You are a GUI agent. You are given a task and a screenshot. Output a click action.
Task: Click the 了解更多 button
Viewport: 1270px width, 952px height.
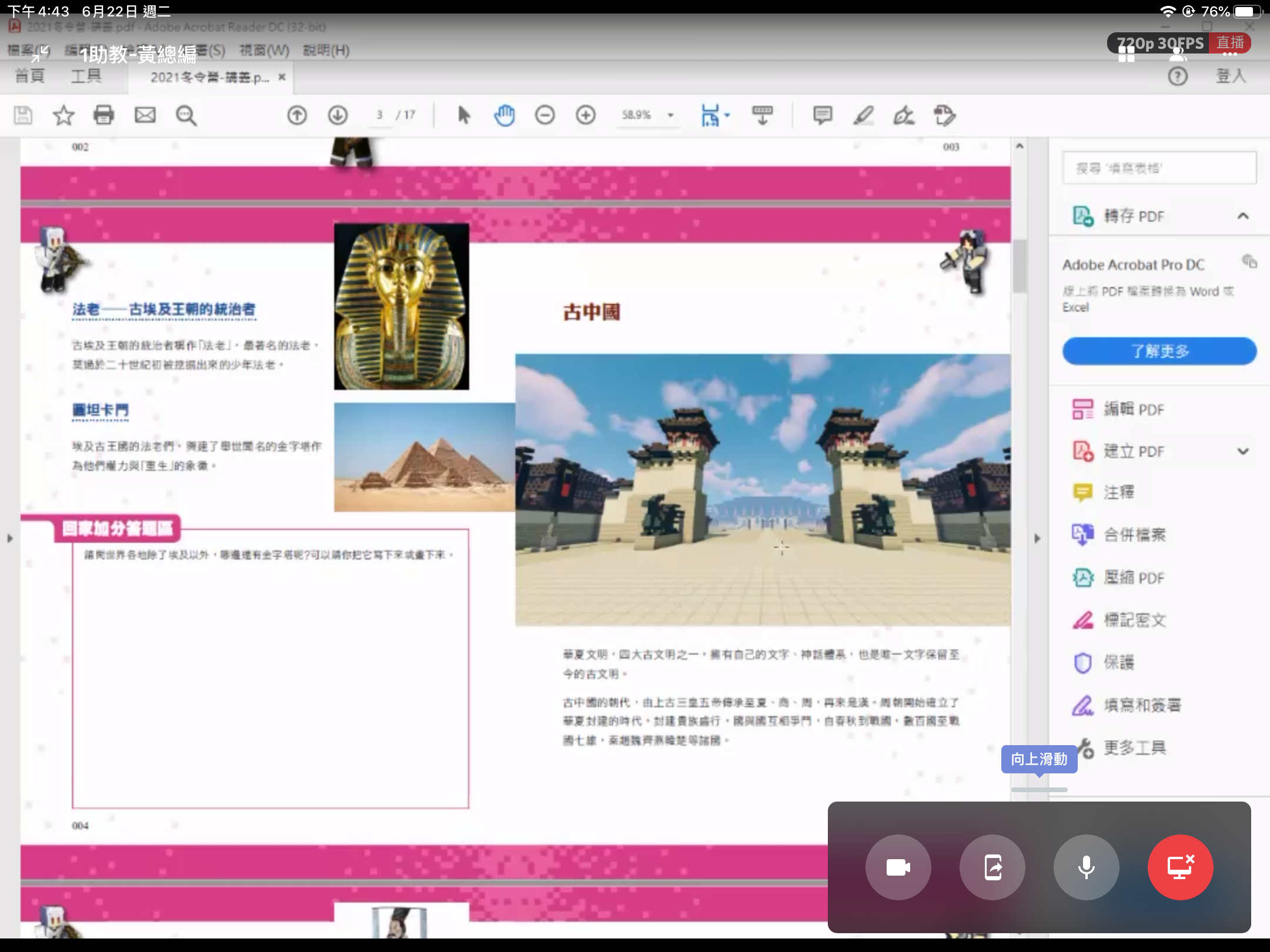(x=1159, y=351)
